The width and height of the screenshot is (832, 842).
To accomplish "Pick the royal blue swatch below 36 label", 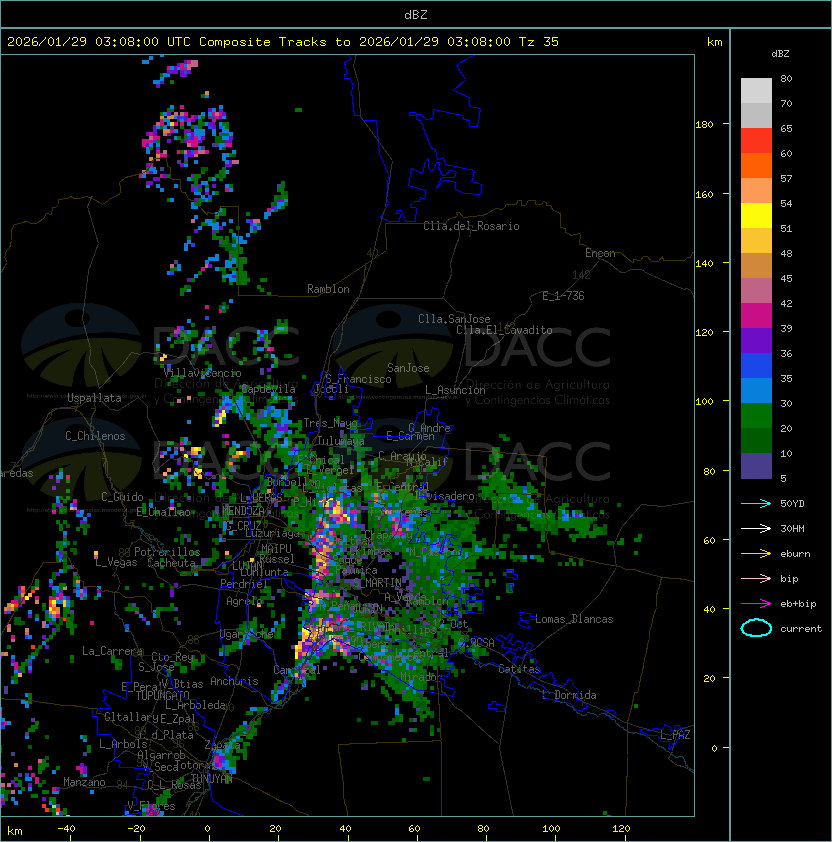I will [x=756, y=366].
